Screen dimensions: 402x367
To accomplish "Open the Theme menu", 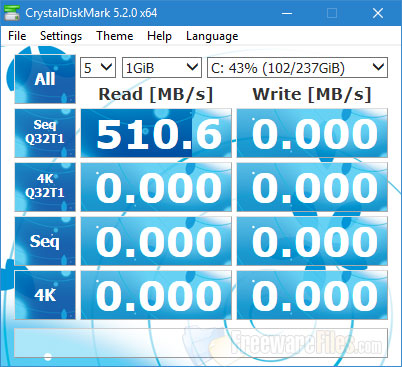I will coord(115,36).
